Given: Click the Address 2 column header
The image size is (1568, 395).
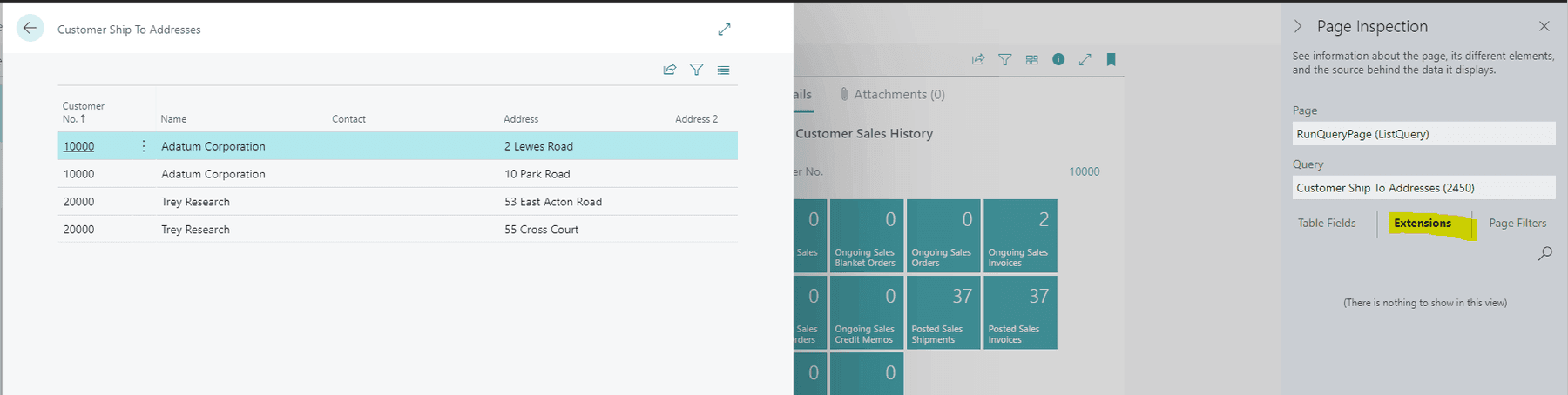Looking at the screenshot, I should tap(696, 119).
